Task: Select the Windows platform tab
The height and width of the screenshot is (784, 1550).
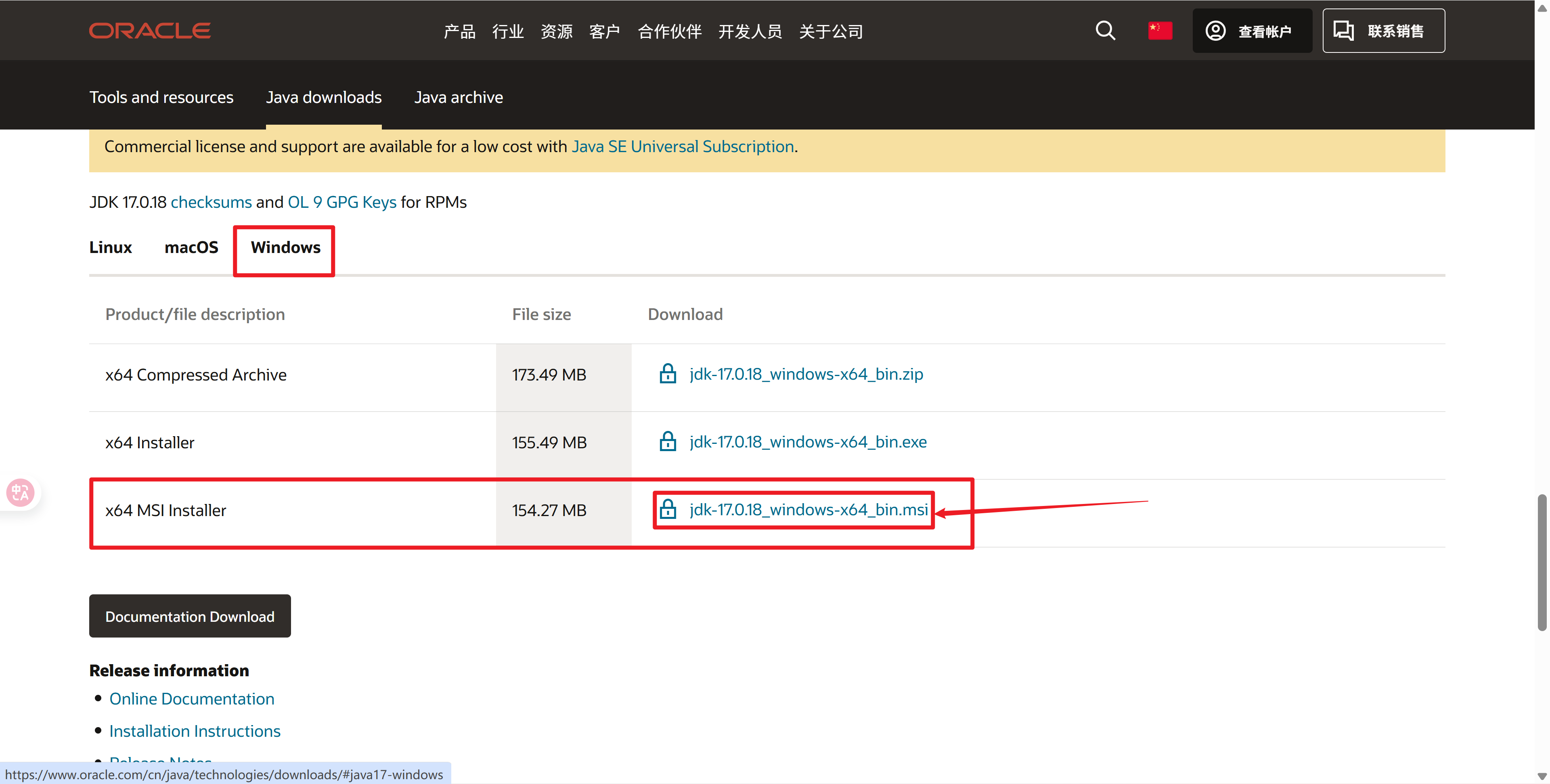Action: point(285,247)
